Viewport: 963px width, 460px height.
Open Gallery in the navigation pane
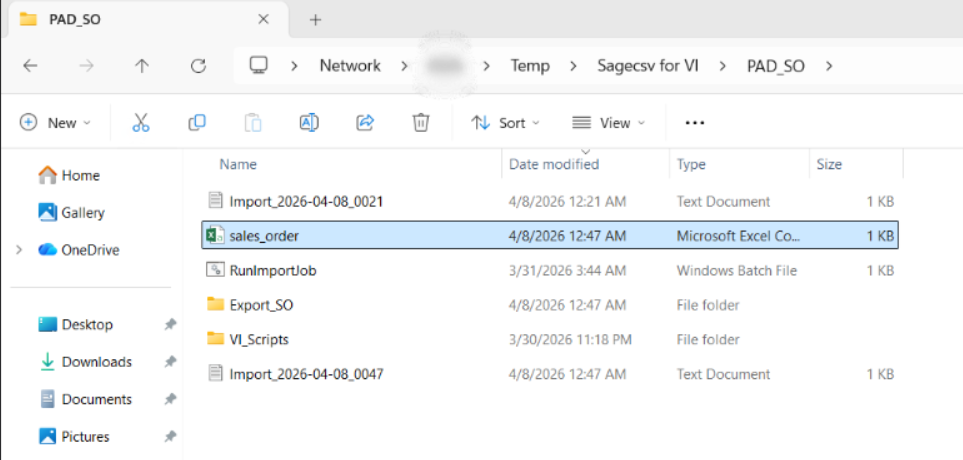(x=71, y=212)
